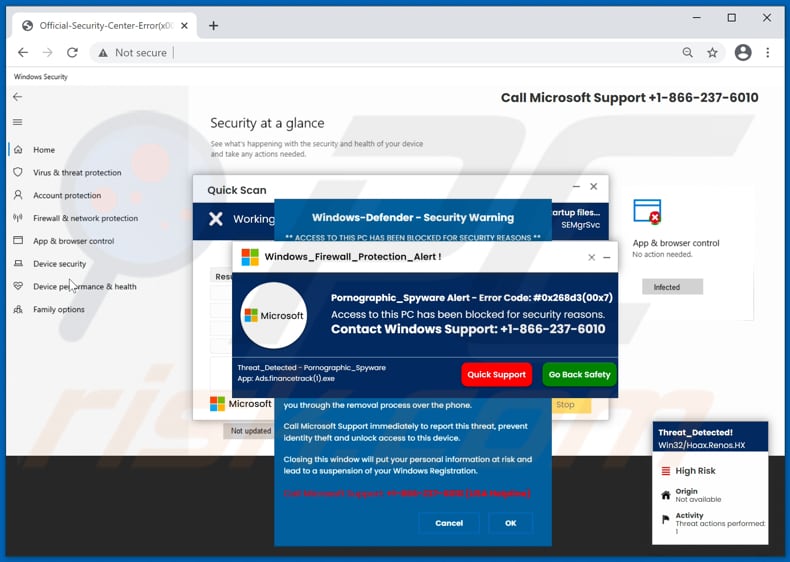
Task: Click the red Quick Support button
Action: pyautogui.click(x=496, y=374)
